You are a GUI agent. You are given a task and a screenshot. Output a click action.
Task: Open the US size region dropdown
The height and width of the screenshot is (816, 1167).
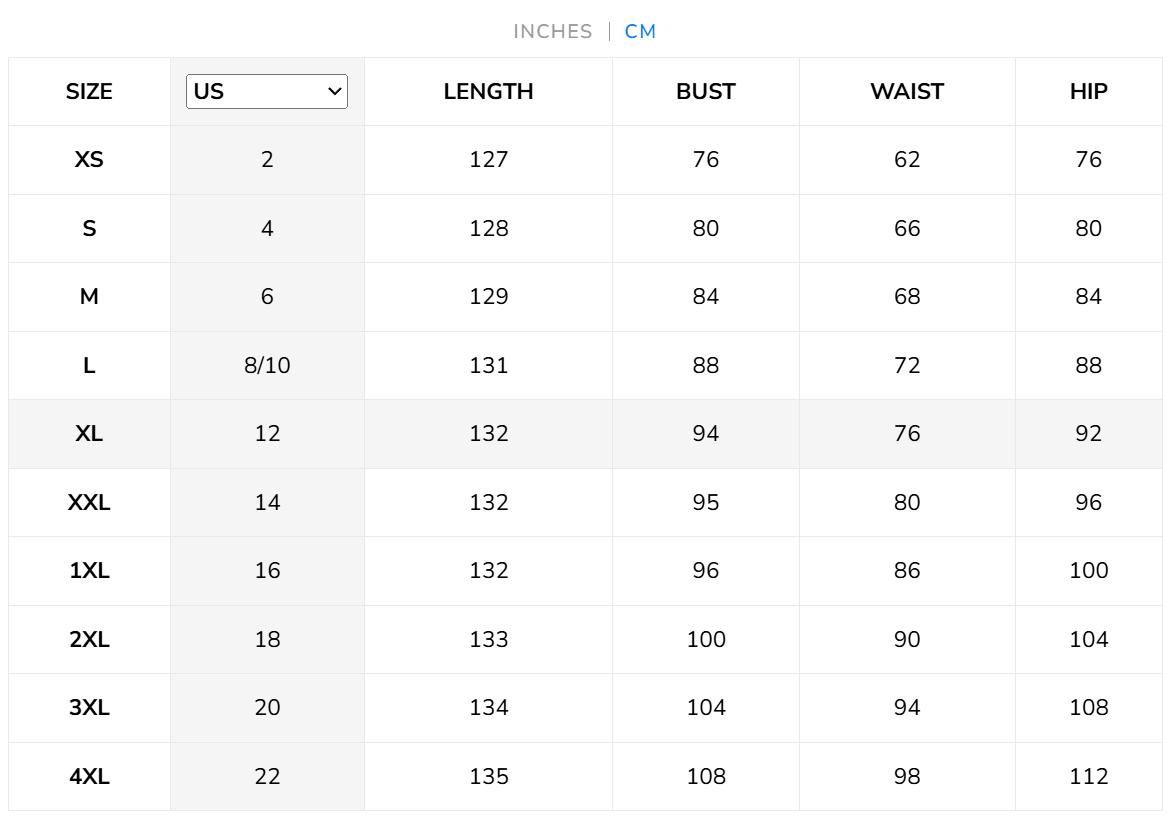tap(267, 92)
